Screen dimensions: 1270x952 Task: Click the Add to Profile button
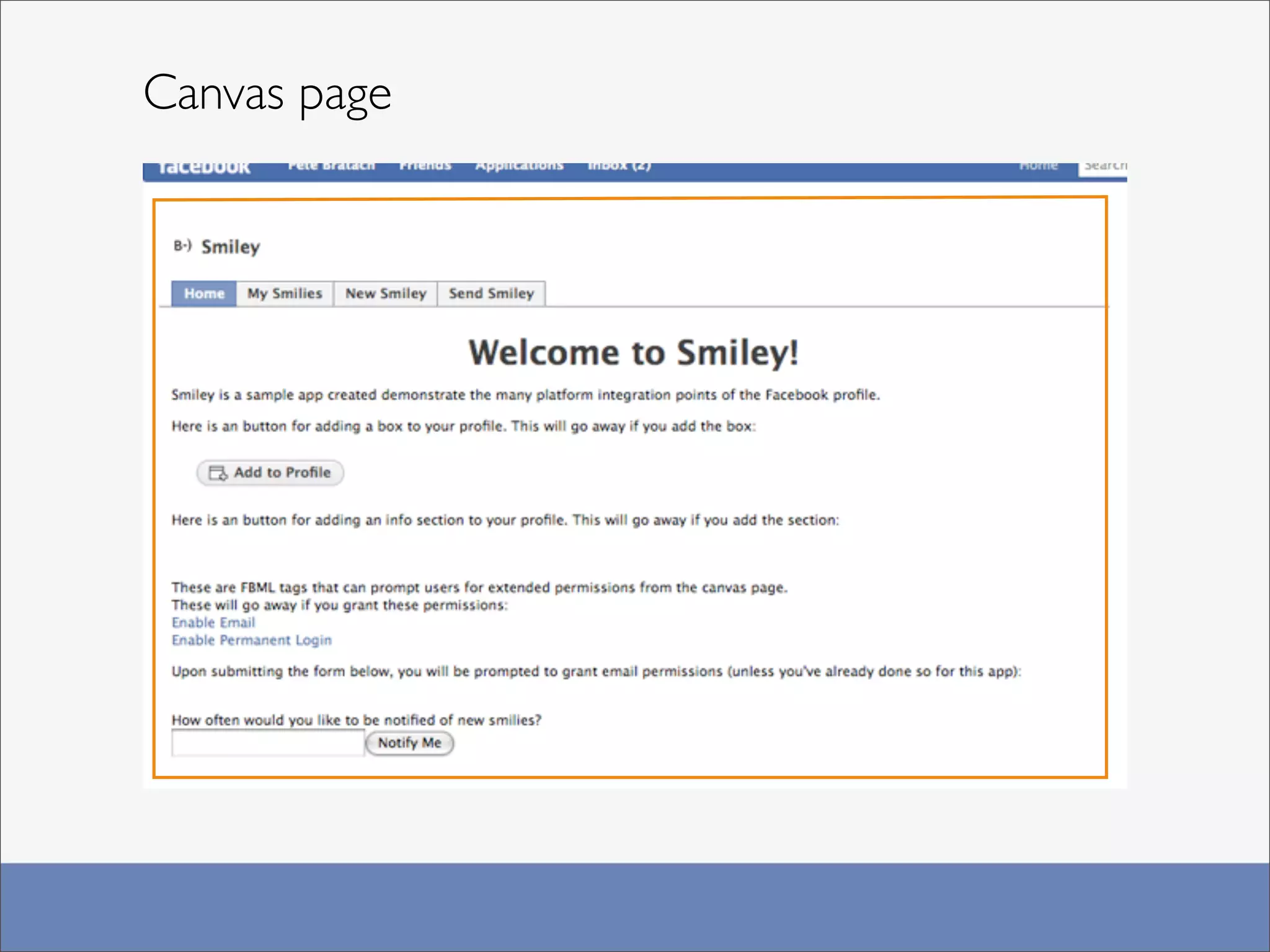(270, 473)
